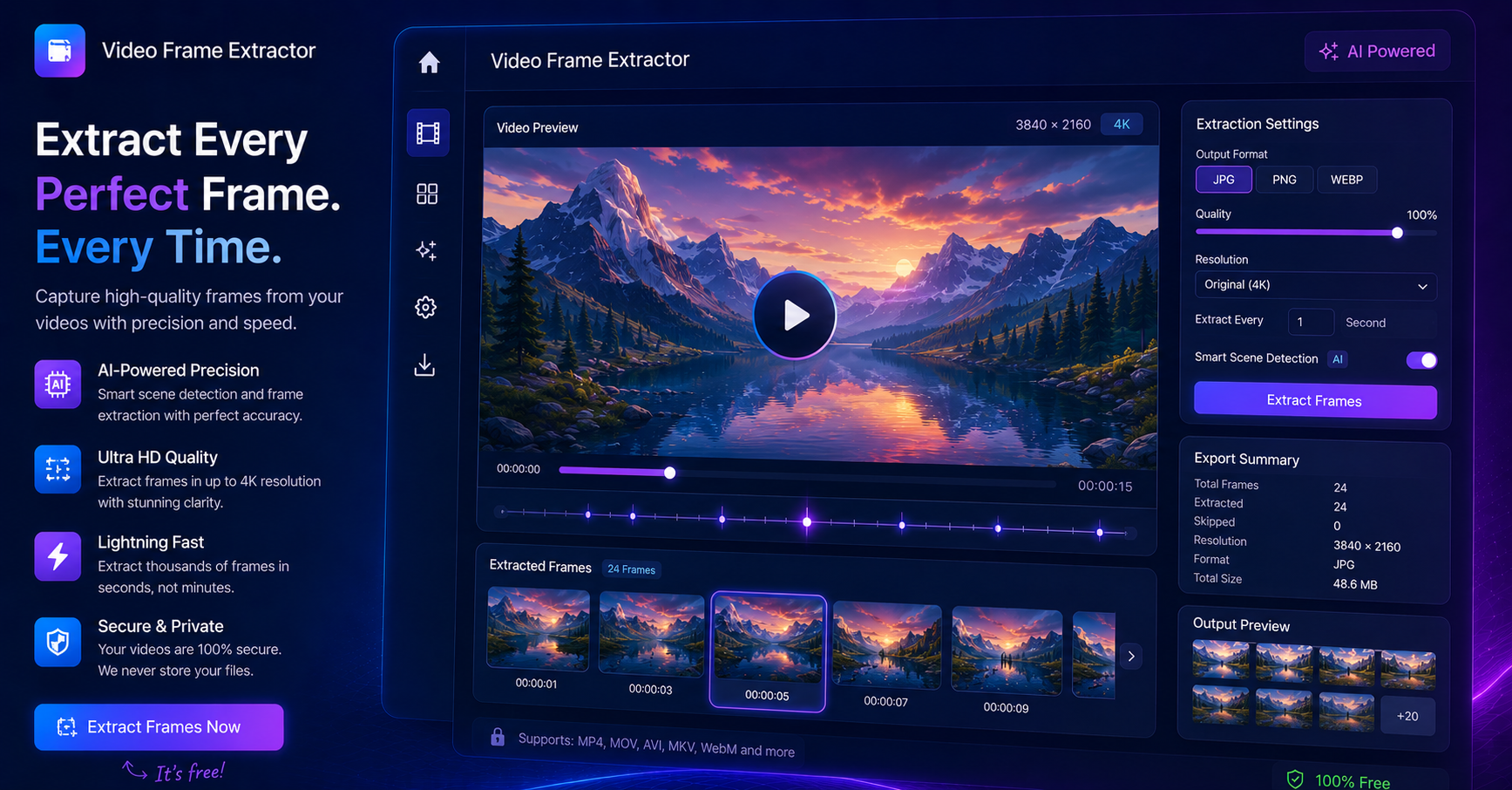
Task: Click the Export Summary heading
Action: coord(1246,459)
